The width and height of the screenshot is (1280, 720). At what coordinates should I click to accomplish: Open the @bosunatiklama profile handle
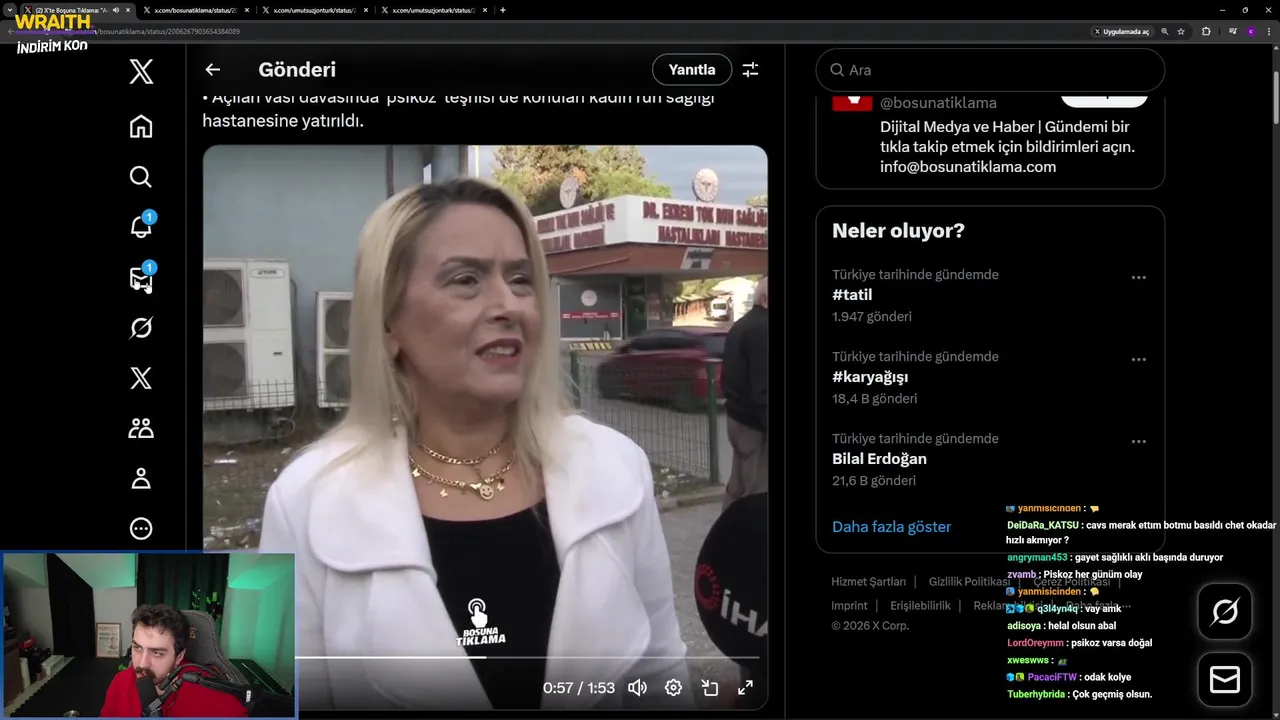[938, 103]
